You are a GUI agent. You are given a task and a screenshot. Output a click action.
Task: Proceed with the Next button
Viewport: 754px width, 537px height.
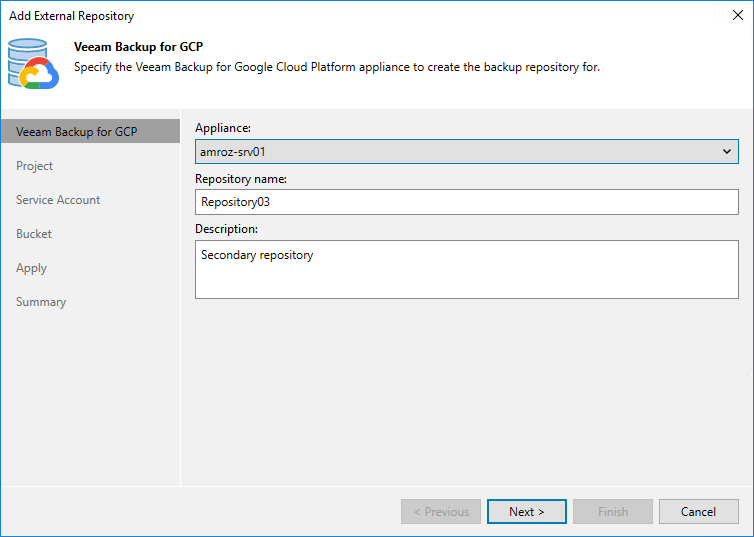[x=527, y=512]
